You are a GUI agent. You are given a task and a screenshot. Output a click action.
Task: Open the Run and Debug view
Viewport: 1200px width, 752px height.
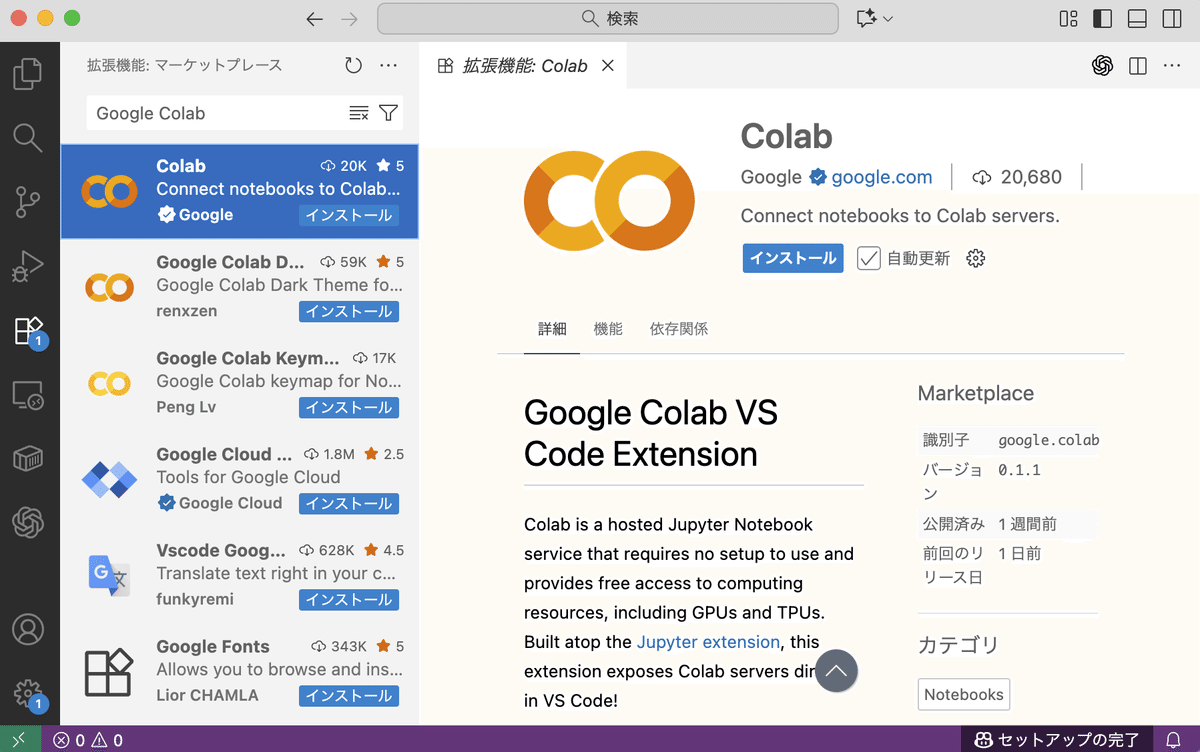pos(30,266)
